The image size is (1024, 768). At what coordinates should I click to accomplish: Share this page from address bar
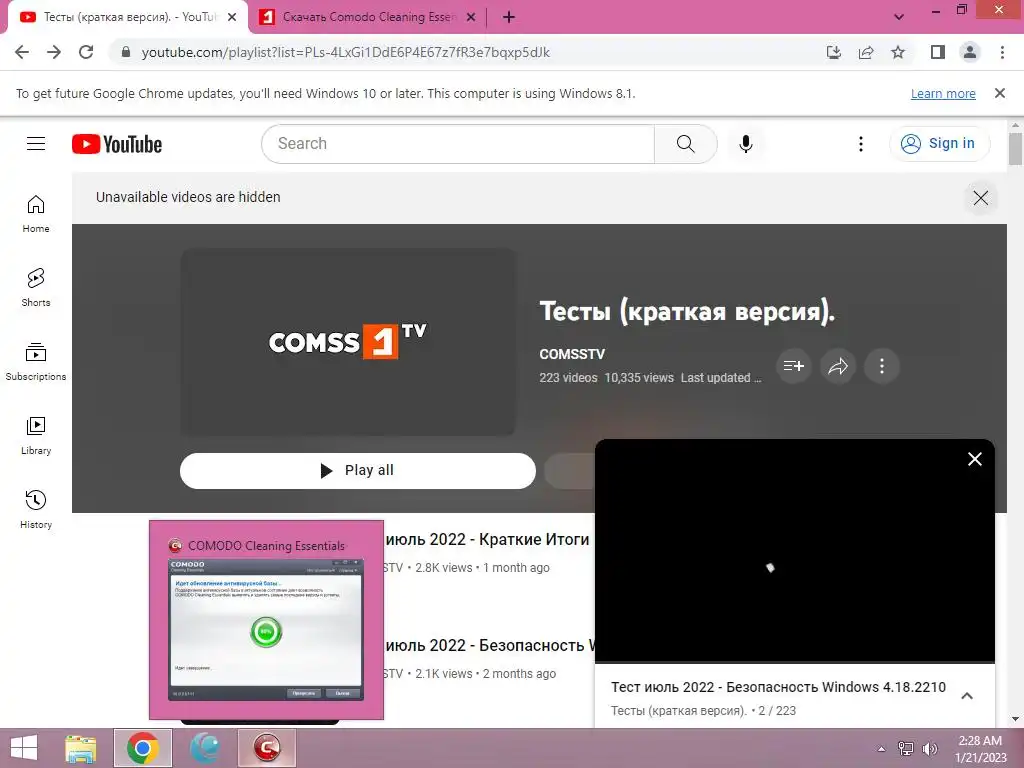tap(866, 52)
